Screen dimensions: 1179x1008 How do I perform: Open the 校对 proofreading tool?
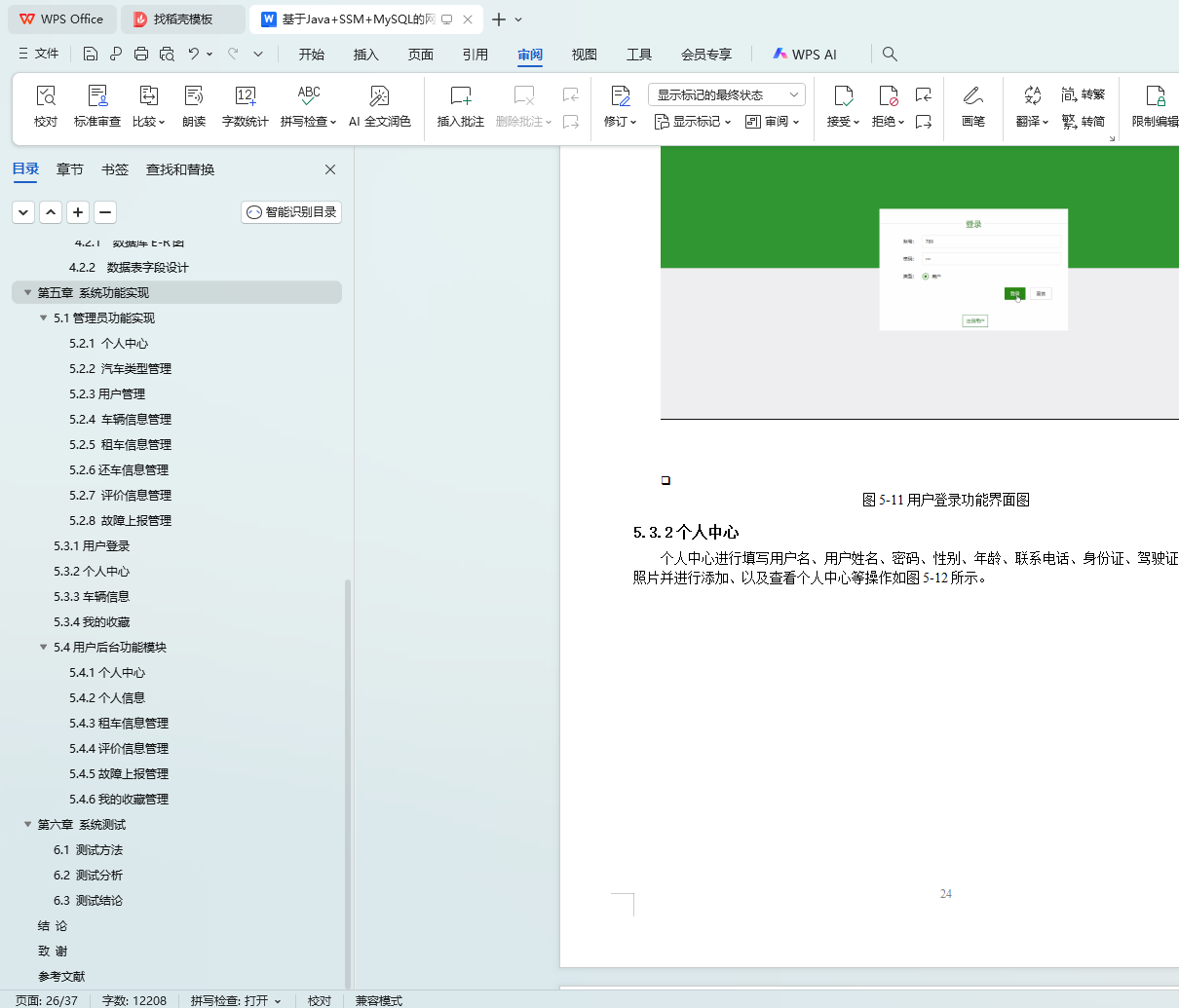(46, 106)
